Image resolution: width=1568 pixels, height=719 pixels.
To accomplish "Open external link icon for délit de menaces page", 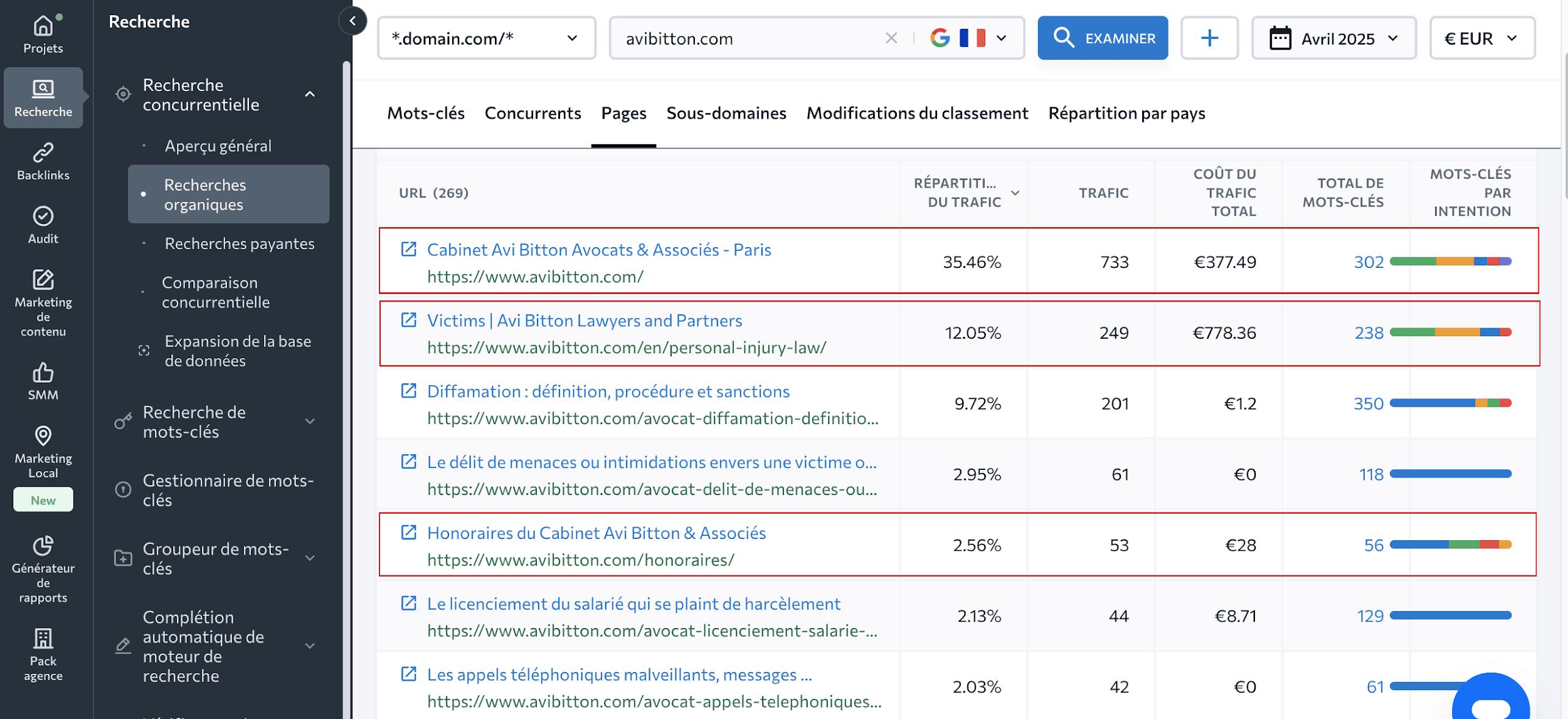I will tap(408, 462).
